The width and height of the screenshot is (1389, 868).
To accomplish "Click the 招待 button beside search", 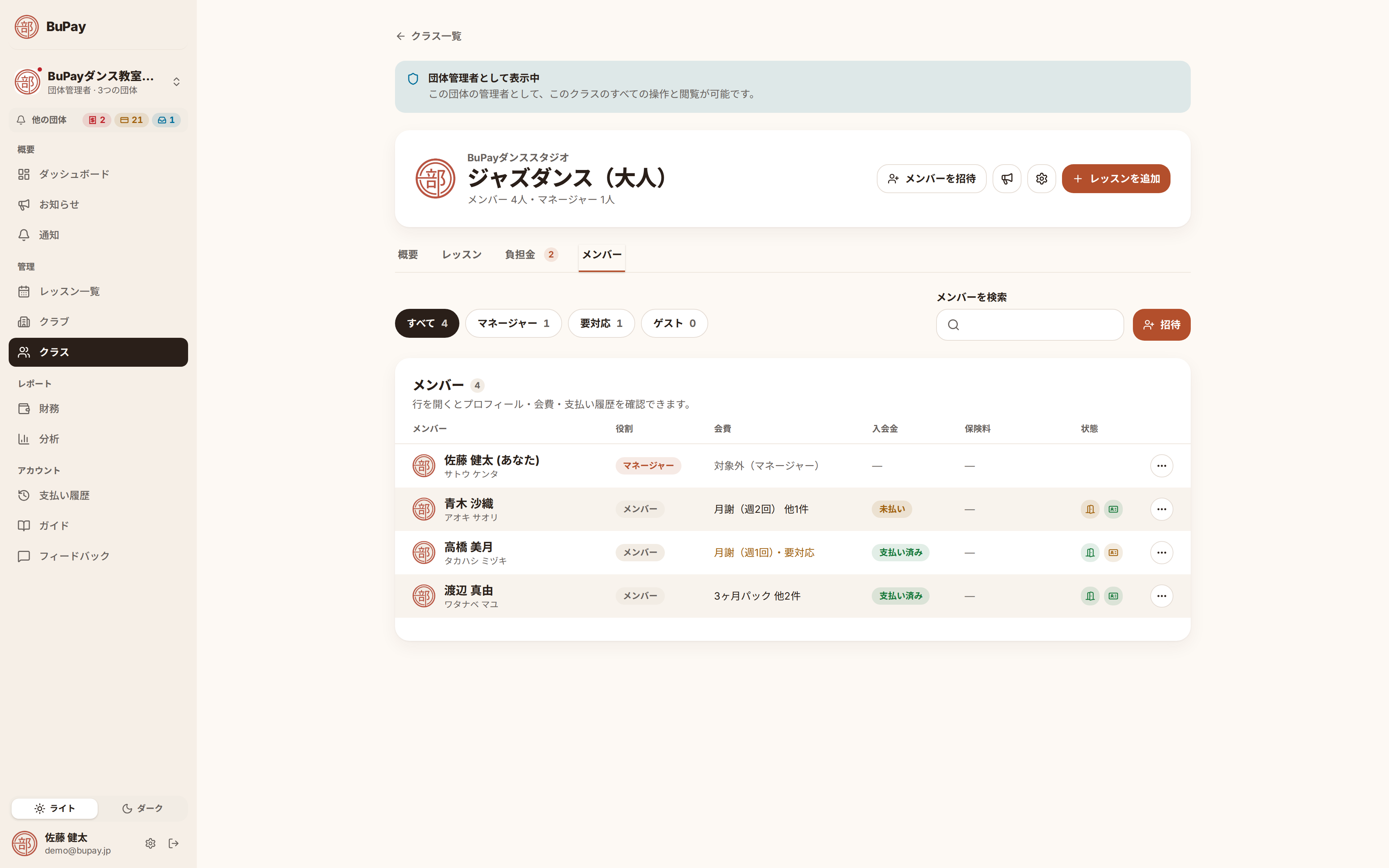I will click(x=1161, y=325).
